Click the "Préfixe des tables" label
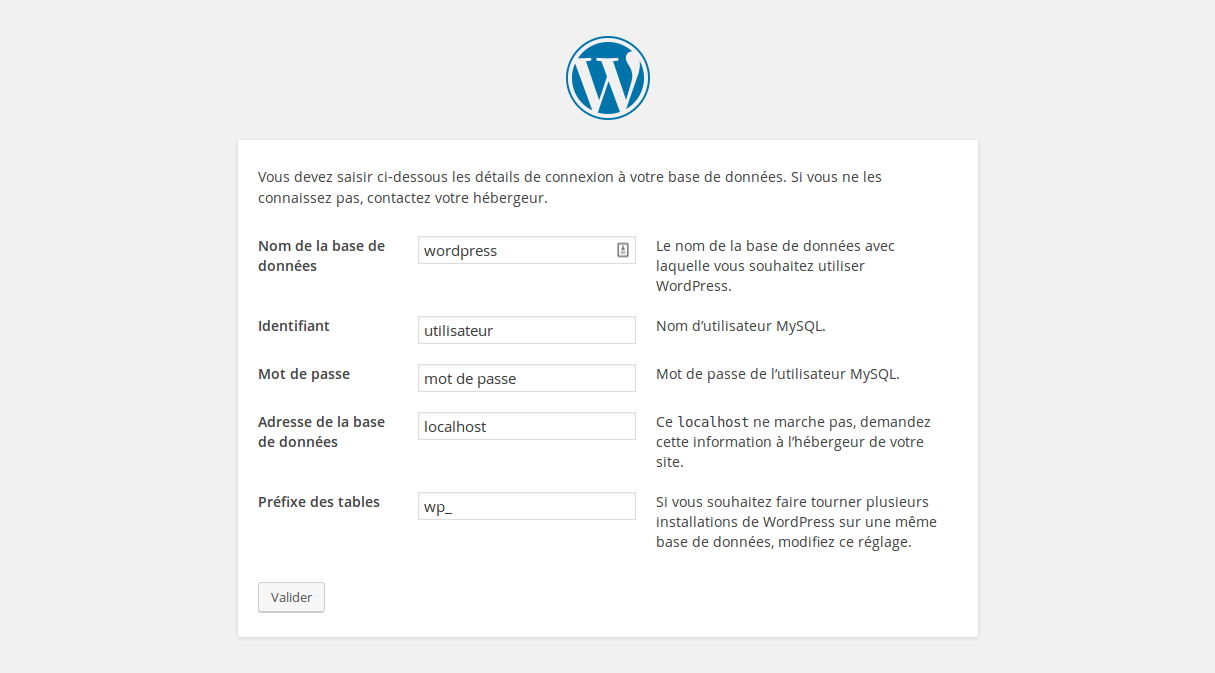1215x673 pixels. [x=319, y=502]
